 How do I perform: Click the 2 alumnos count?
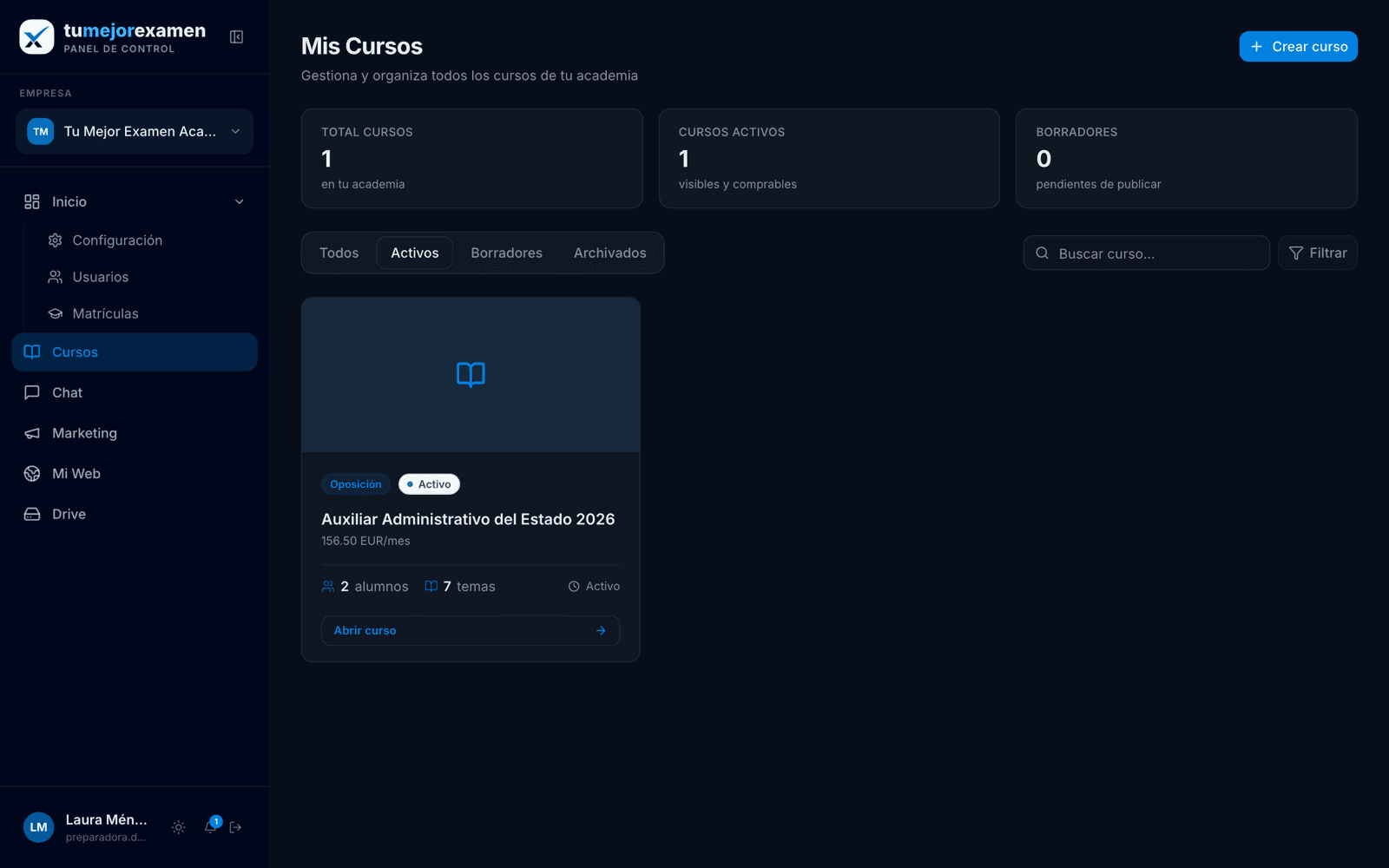coord(365,587)
